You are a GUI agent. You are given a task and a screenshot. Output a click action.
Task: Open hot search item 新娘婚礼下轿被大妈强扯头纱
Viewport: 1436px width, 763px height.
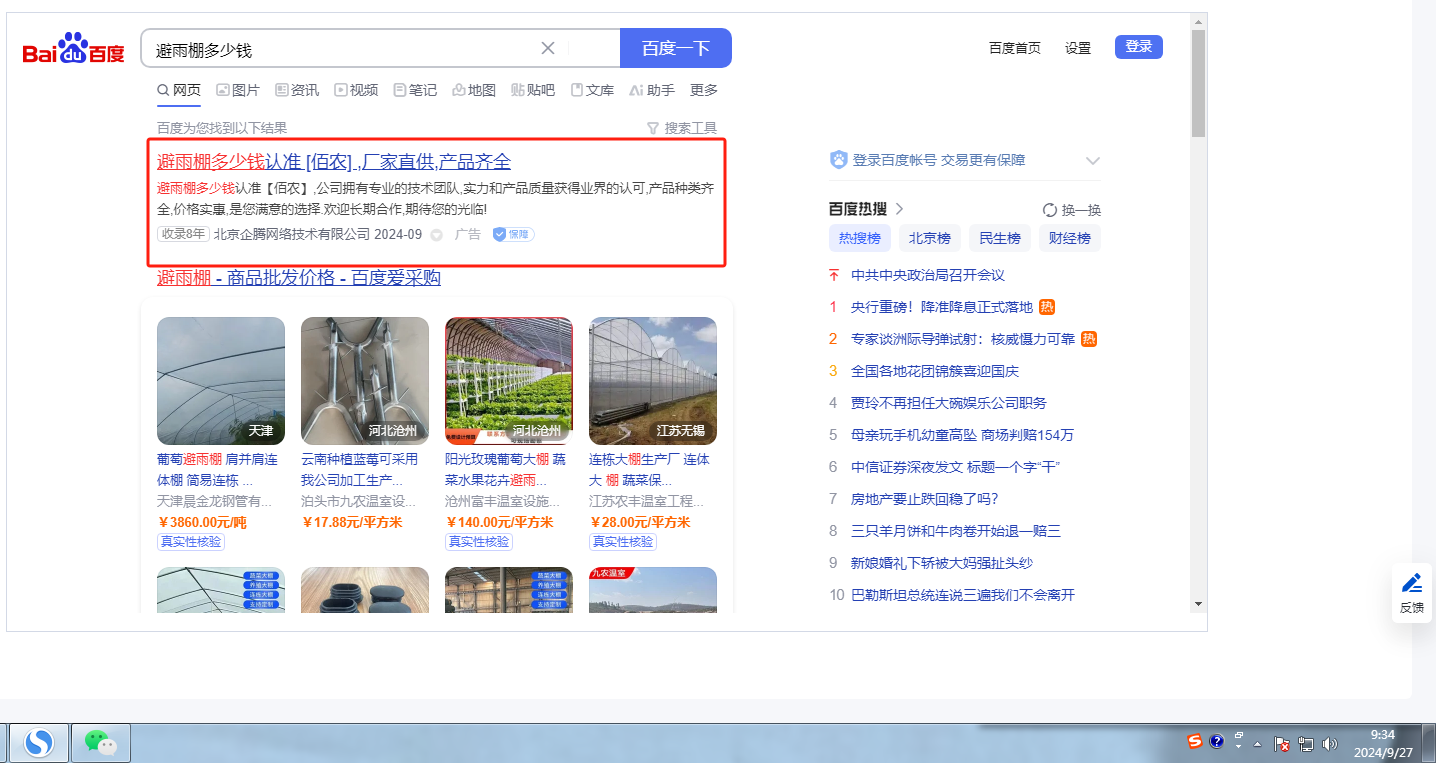pos(942,563)
